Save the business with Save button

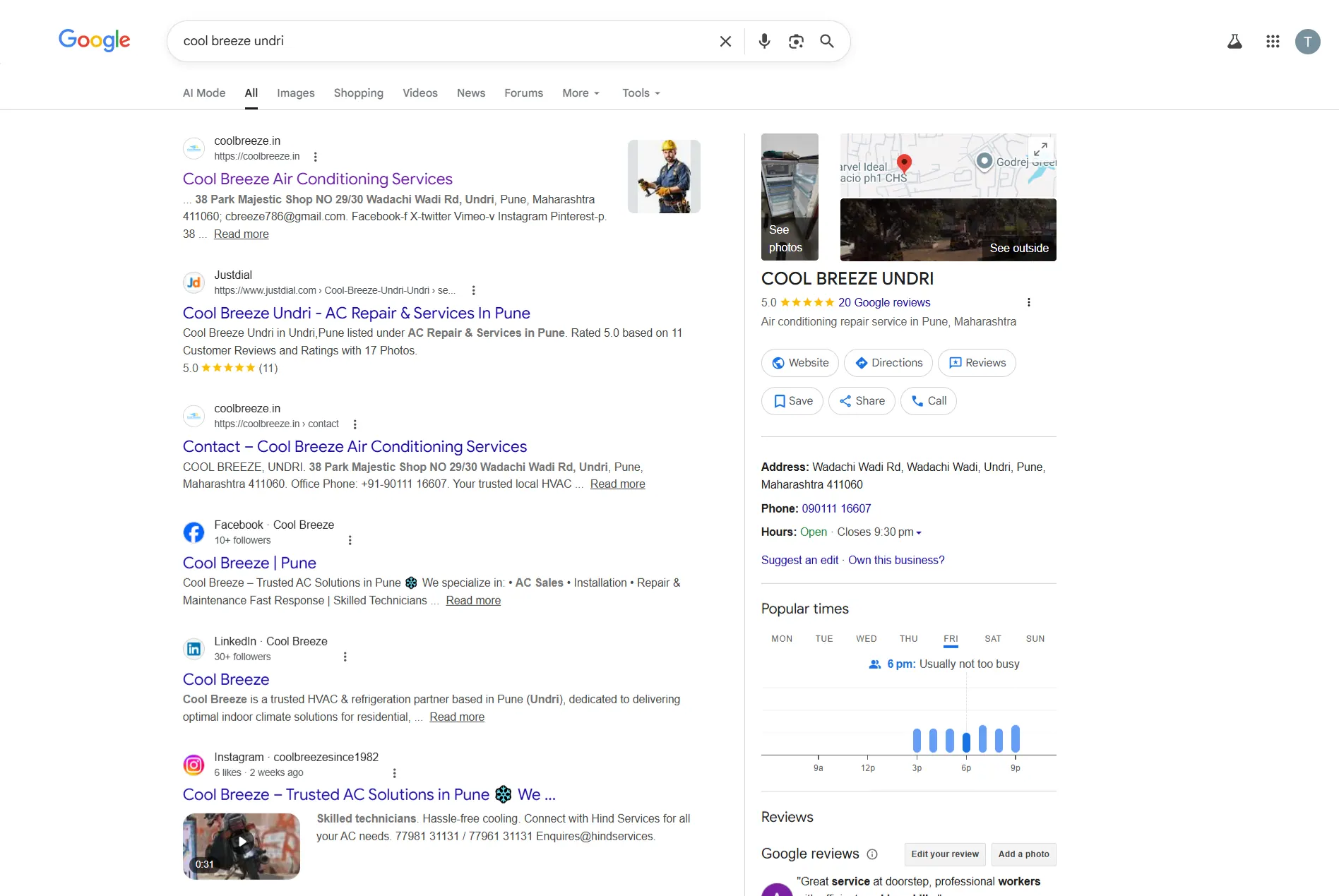(792, 401)
